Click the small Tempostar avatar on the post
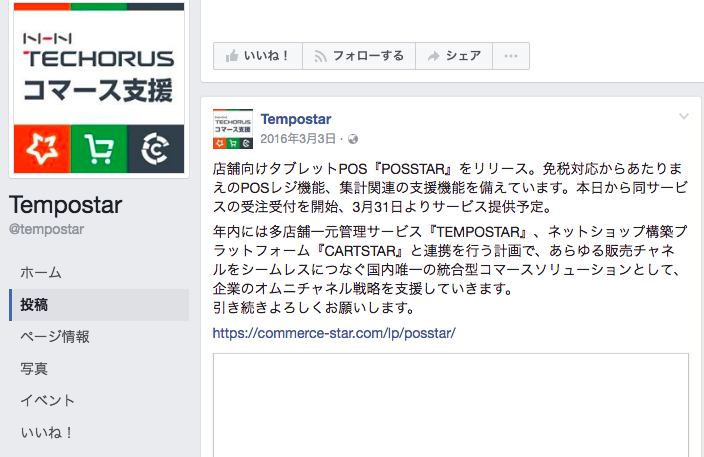The width and height of the screenshot is (704, 457). click(x=233, y=129)
